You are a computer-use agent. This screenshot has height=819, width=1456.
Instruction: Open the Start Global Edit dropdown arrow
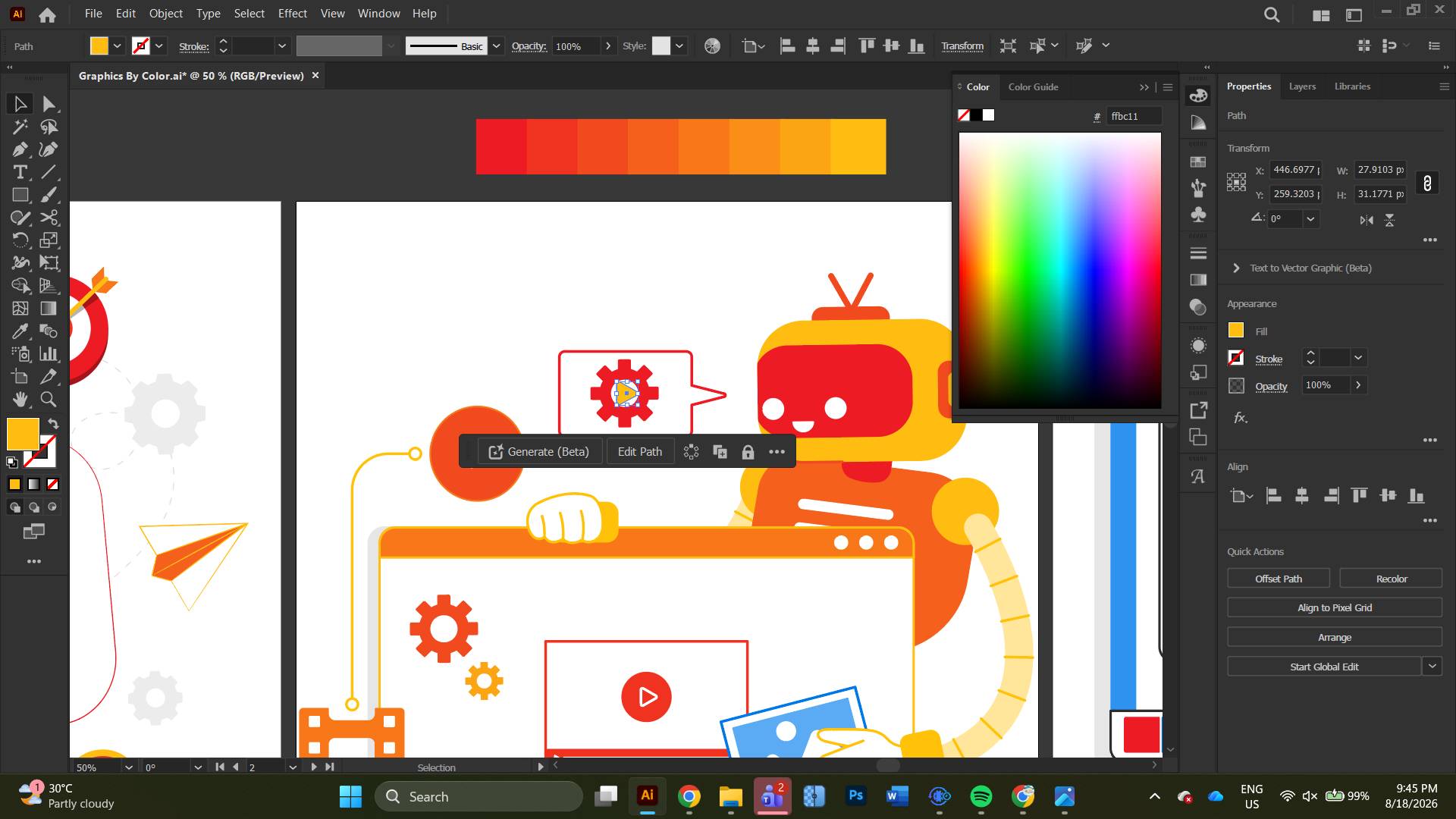tap(1432, 667)
